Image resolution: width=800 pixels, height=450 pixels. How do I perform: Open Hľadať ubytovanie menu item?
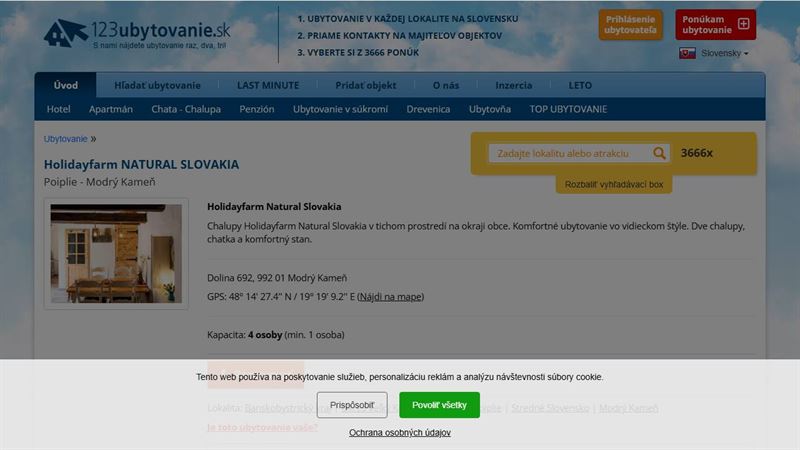click(x=157, y=85)
